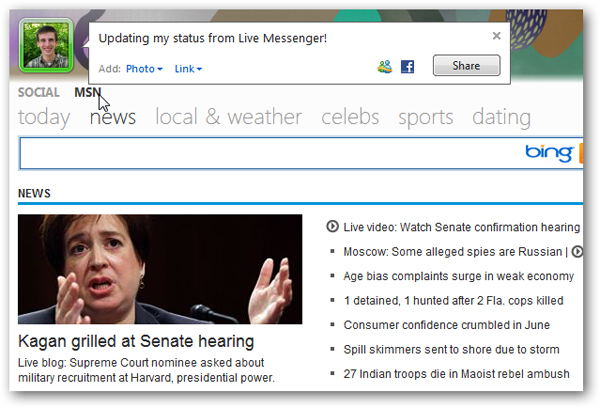This screenshot has height=408, width=600.
Task: Open the local & weather section
Action: point(228,117)
